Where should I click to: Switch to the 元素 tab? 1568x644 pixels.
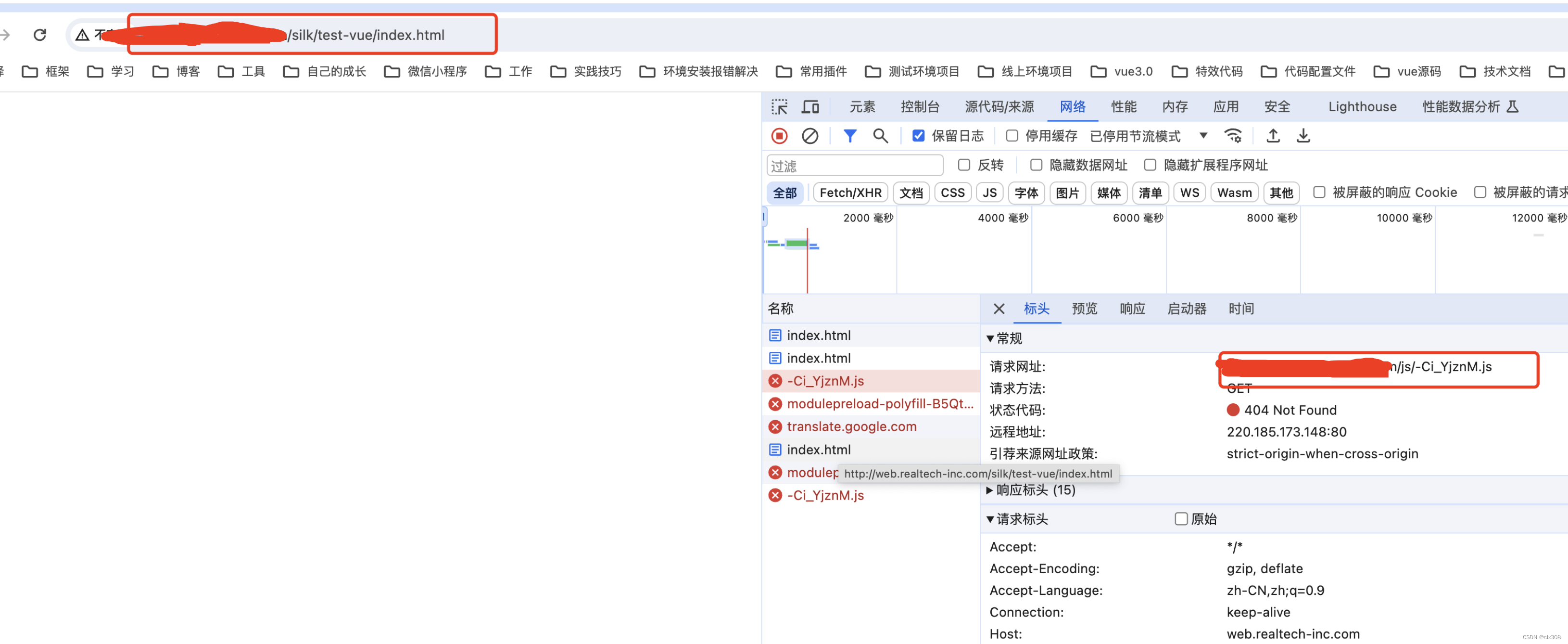tap(862, 107)
